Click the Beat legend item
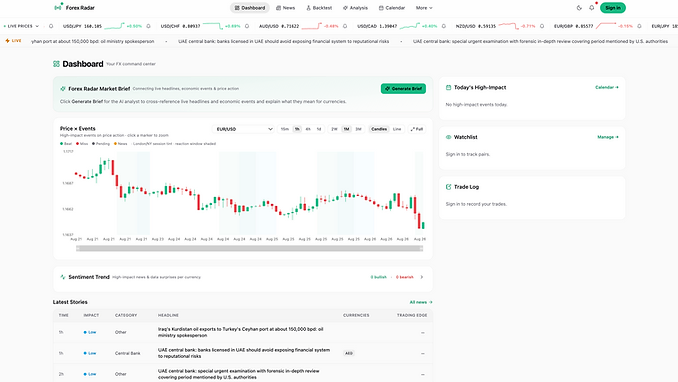Image resolution: width=678 pixels, height=382 pixels. [x=66, y=144]
